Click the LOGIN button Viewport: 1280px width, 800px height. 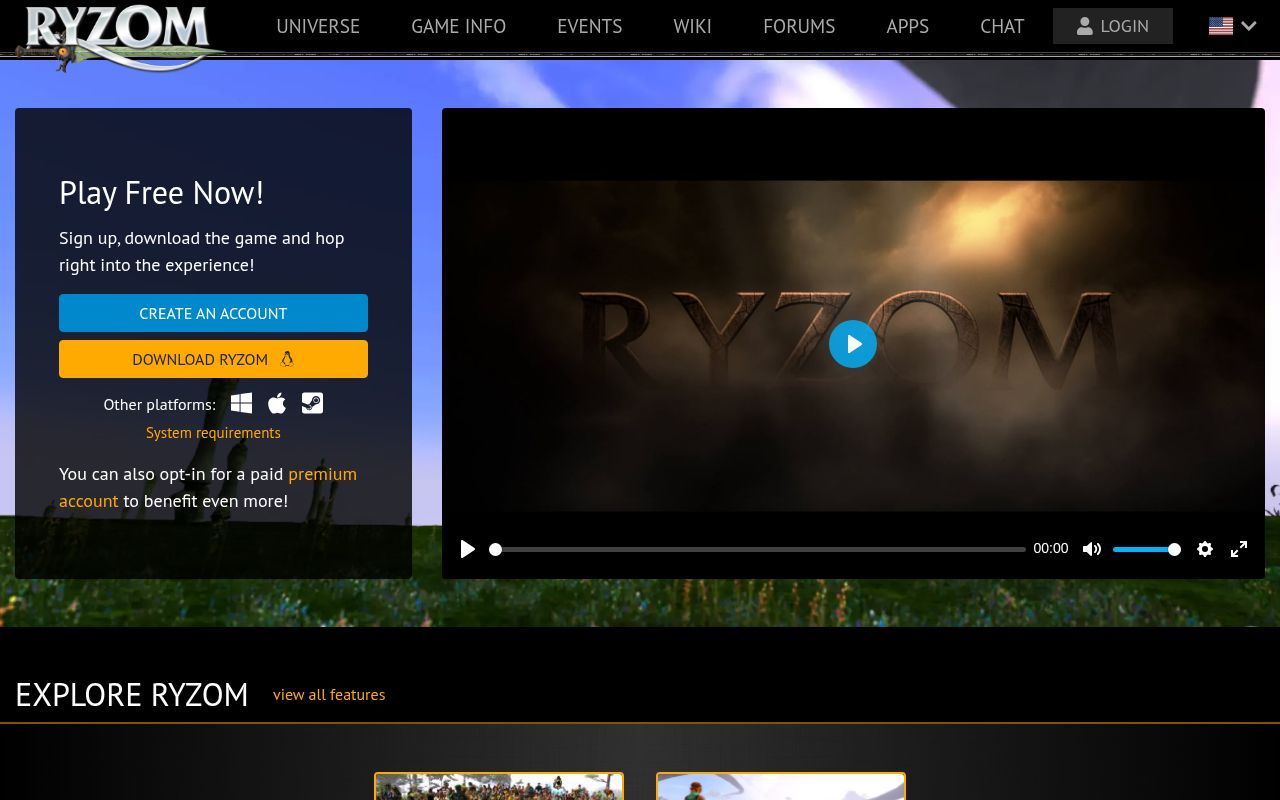coord(1113,26)
